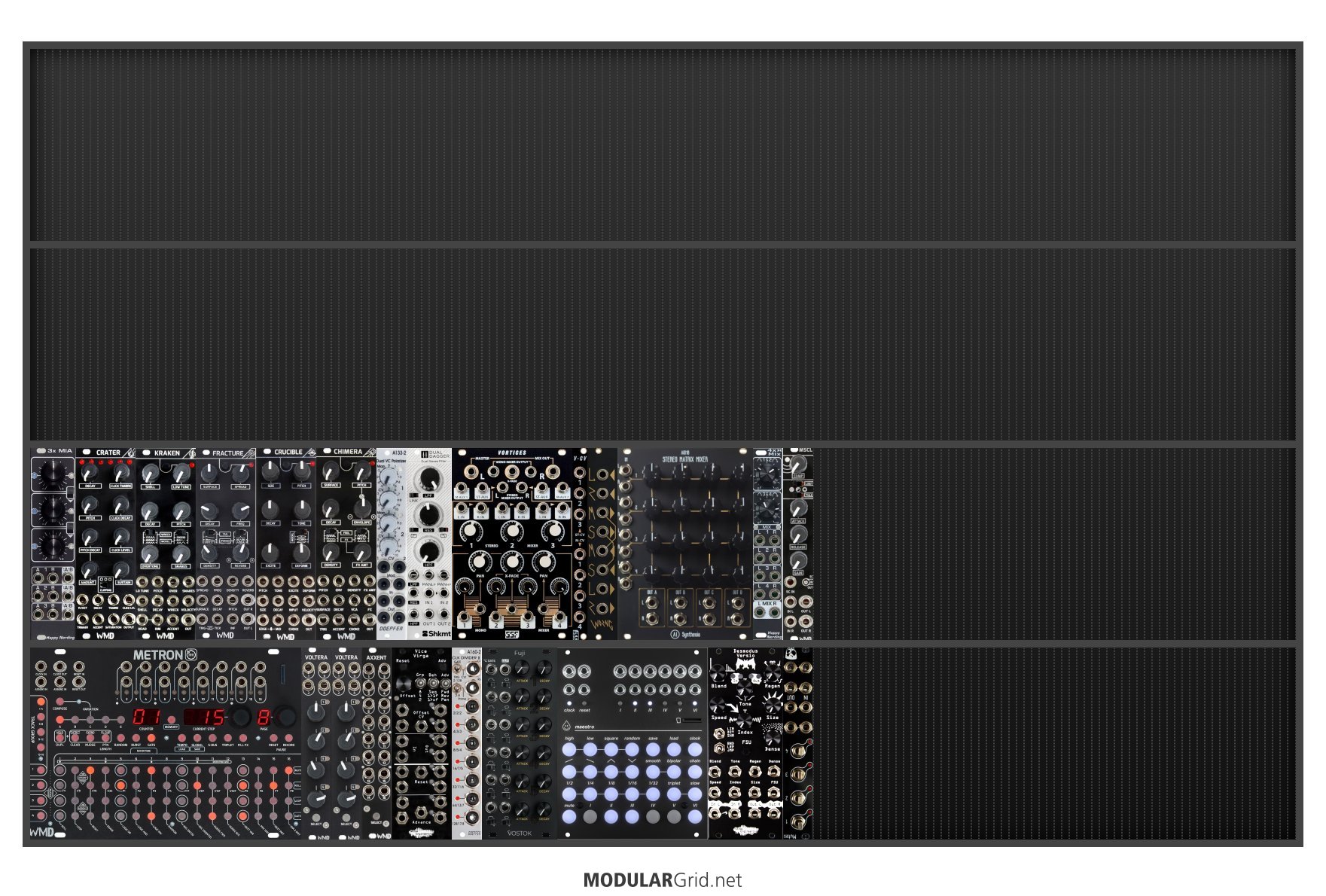
Task: Select the Crucible module title
Action: point(288,453)
